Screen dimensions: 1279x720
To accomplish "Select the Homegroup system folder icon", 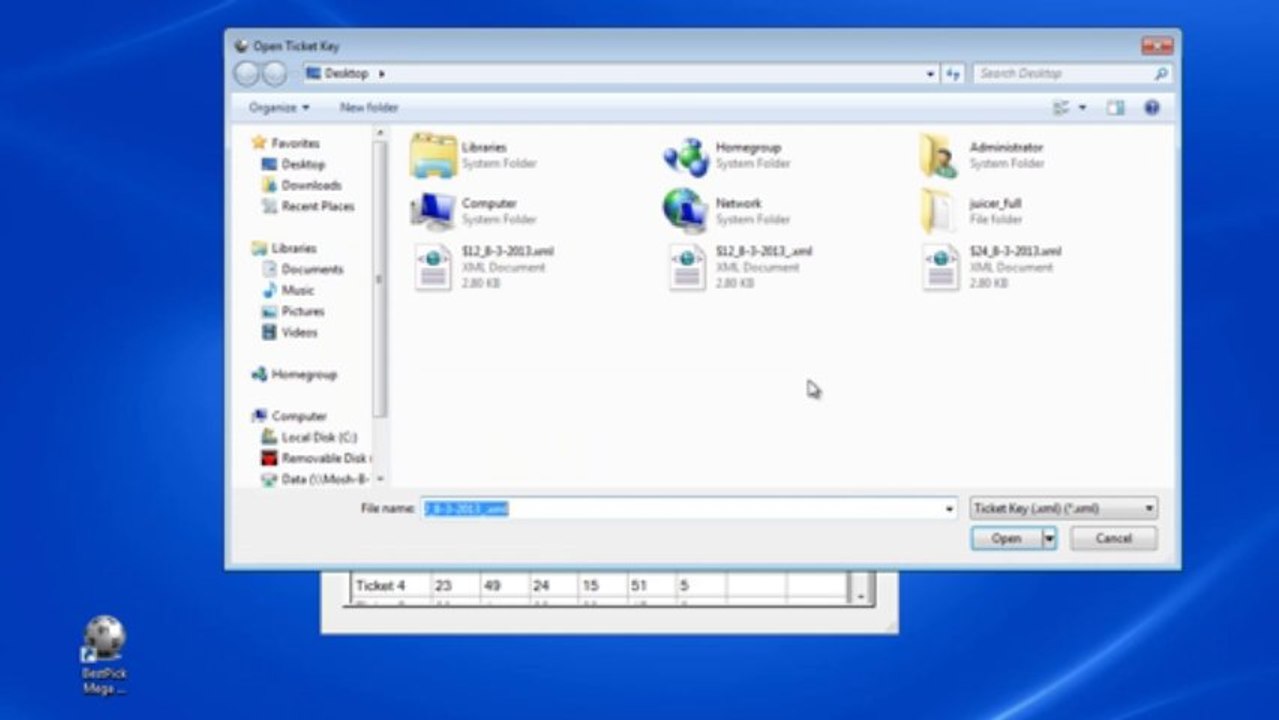I will [x=686, y=156].
